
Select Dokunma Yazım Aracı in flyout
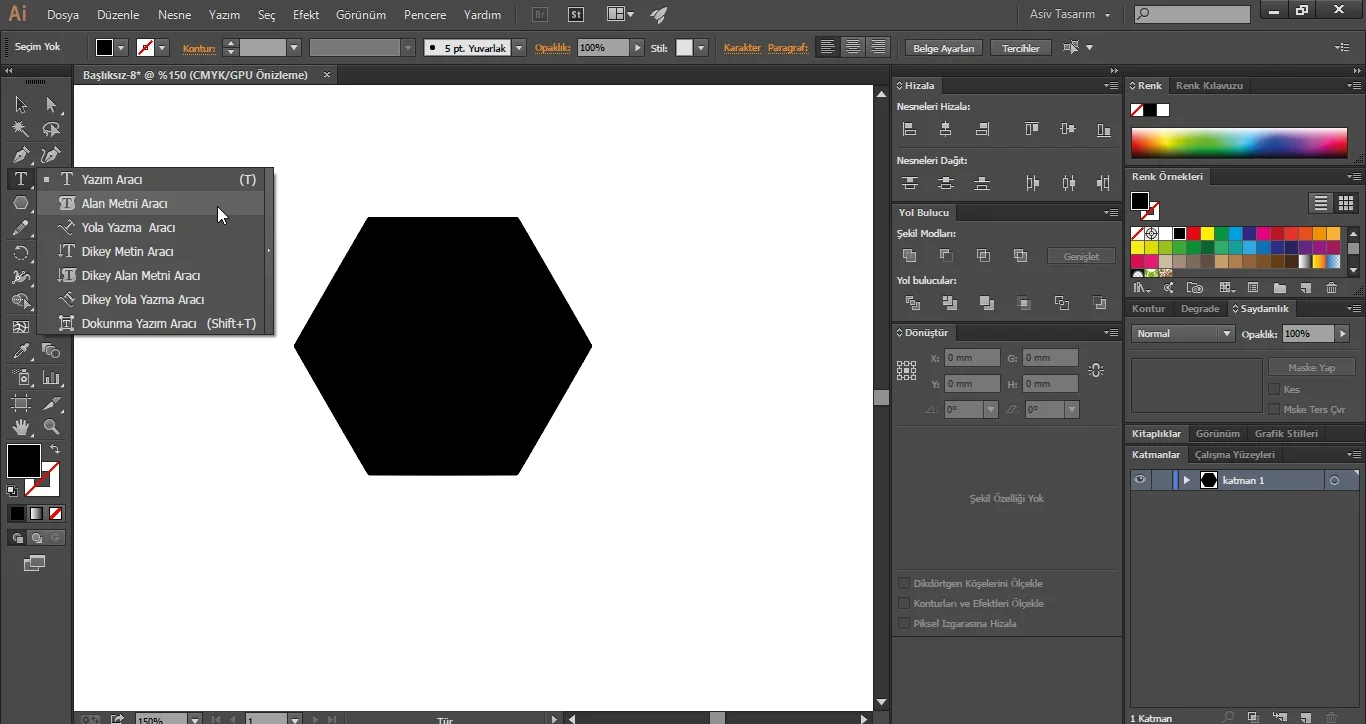[x=152, y=323]
